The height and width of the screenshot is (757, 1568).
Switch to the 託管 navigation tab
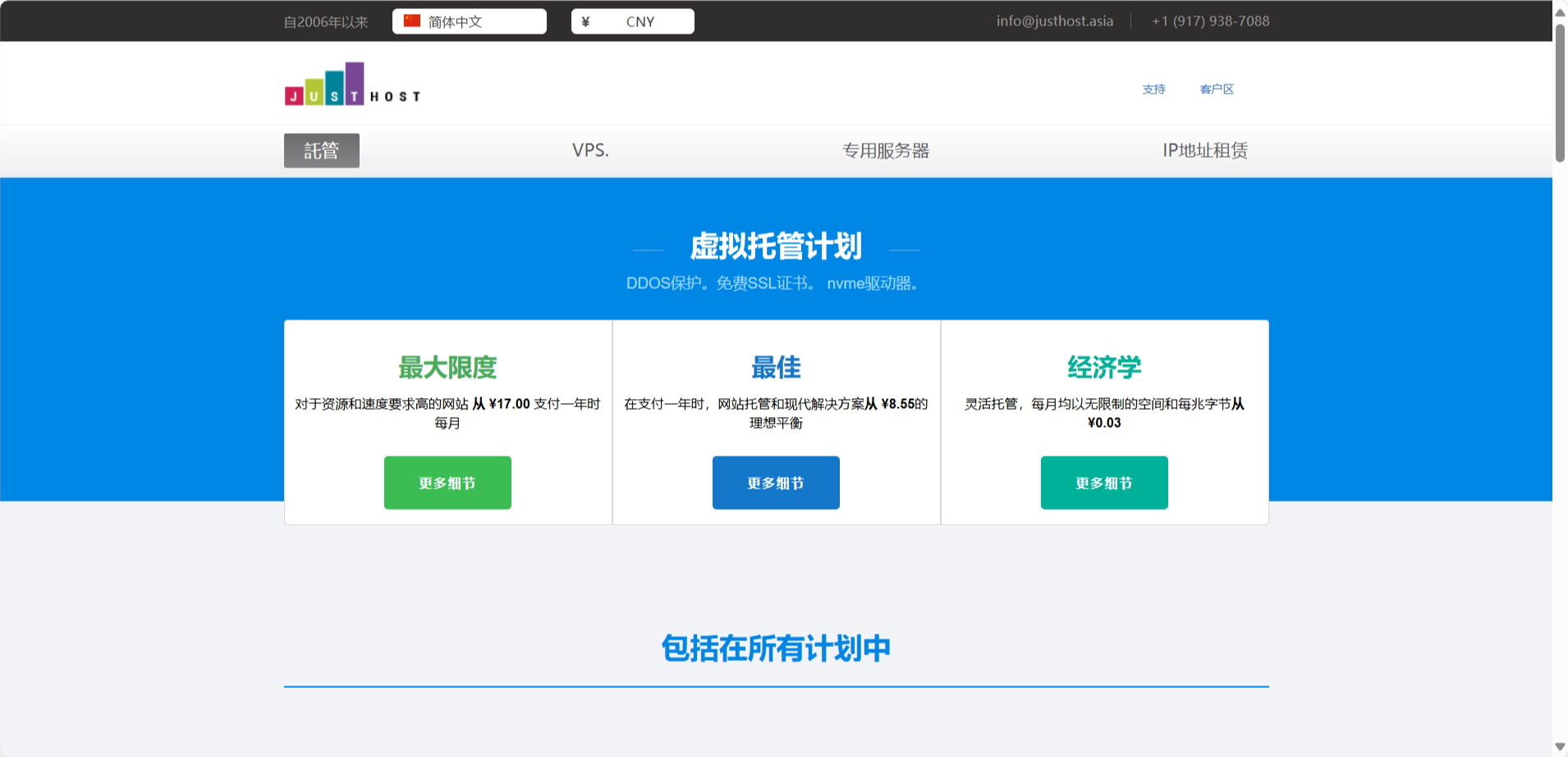[x=322, y=150]
